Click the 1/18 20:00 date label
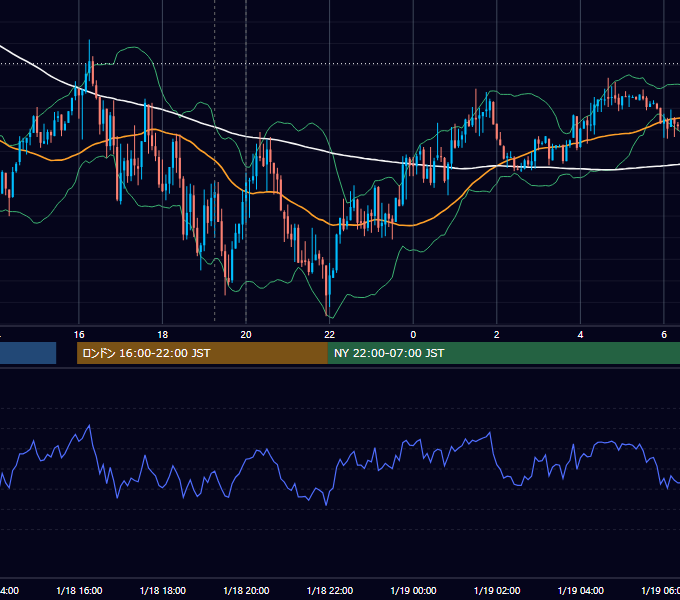 coord(246,591)
